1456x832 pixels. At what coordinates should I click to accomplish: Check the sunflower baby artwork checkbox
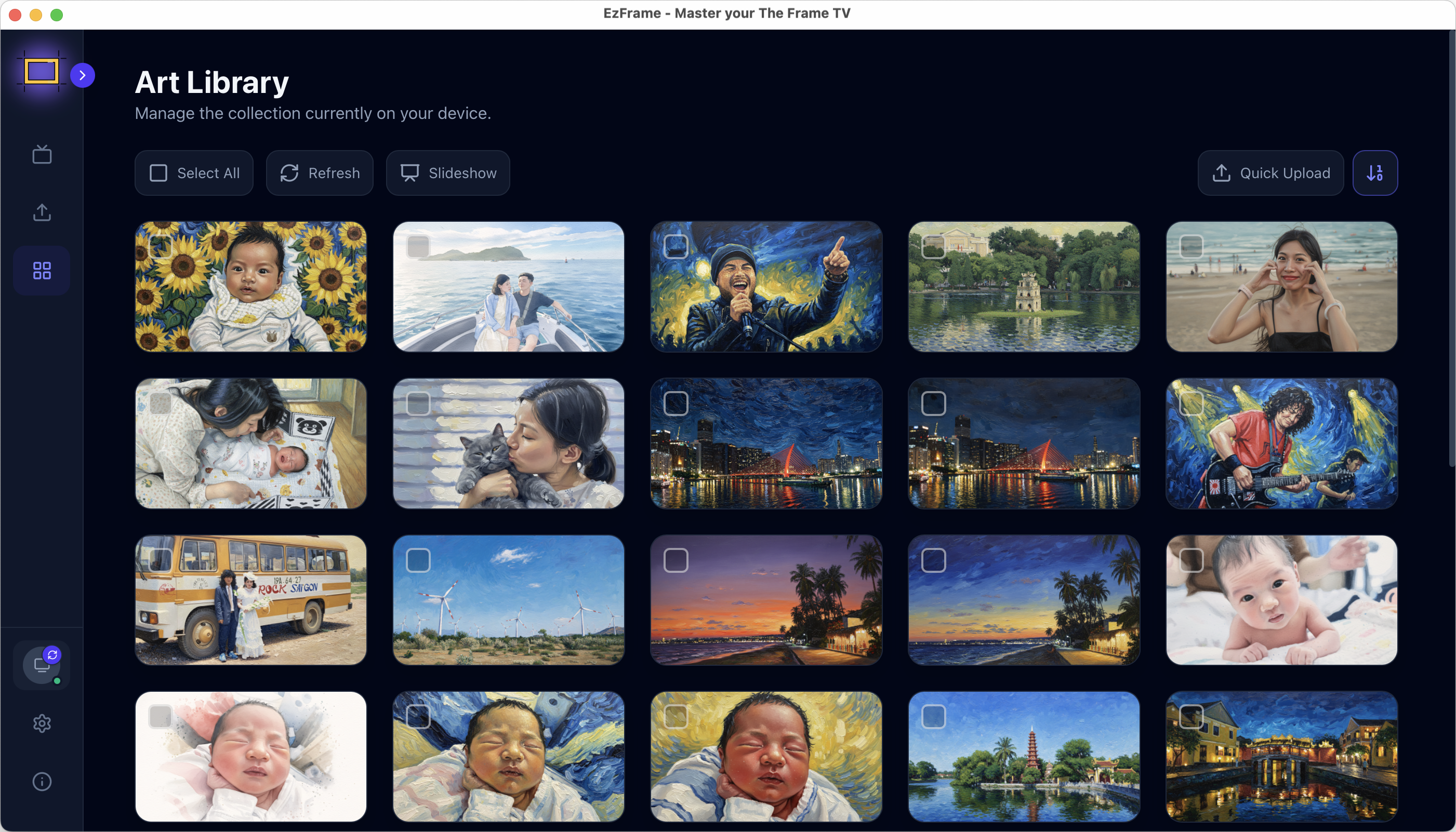(x=162, y=247)
